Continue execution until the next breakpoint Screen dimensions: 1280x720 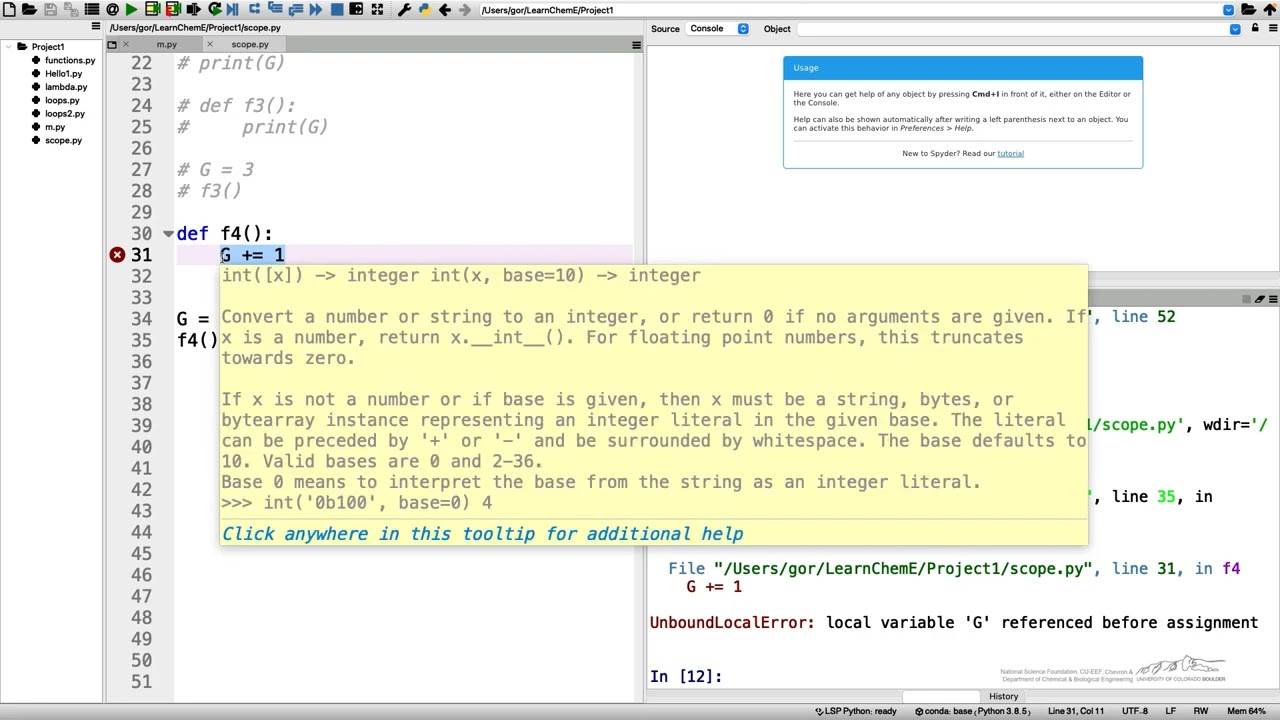point(316,10)
